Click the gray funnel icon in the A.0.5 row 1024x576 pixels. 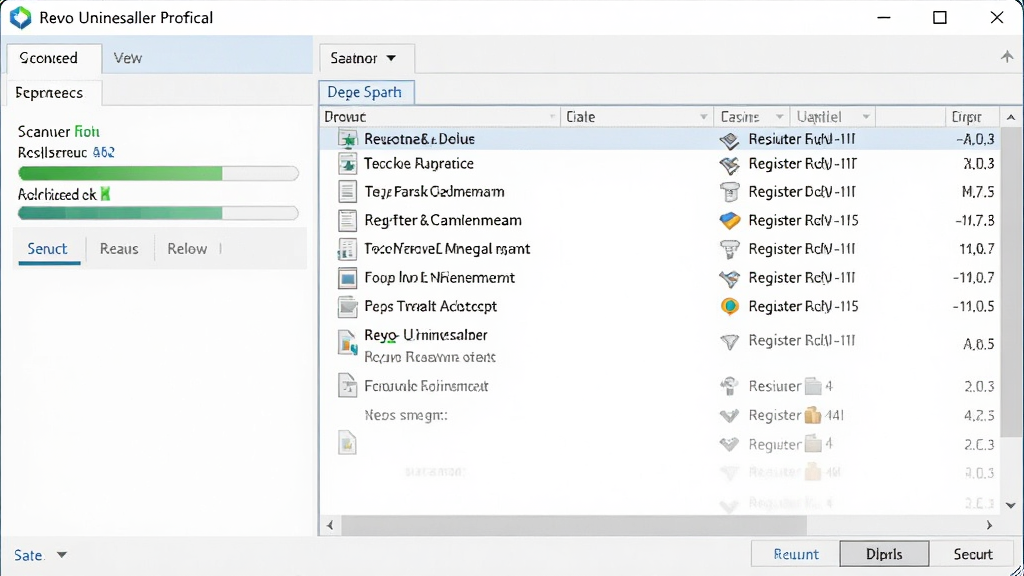[729, 342]
